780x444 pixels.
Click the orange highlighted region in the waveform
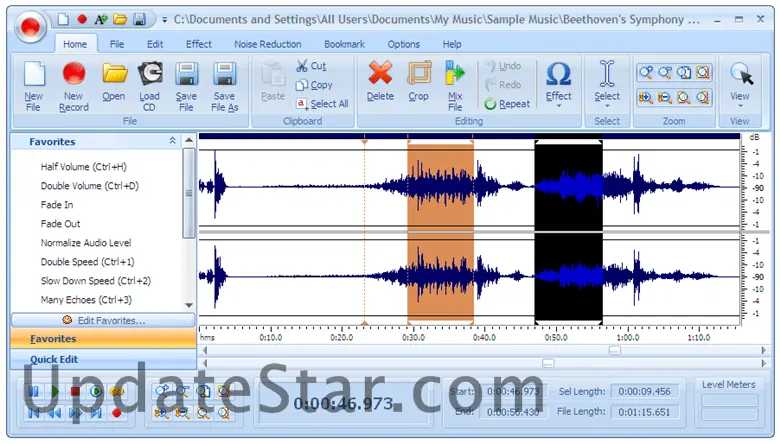pyautogui.click(x=440, y=234)
